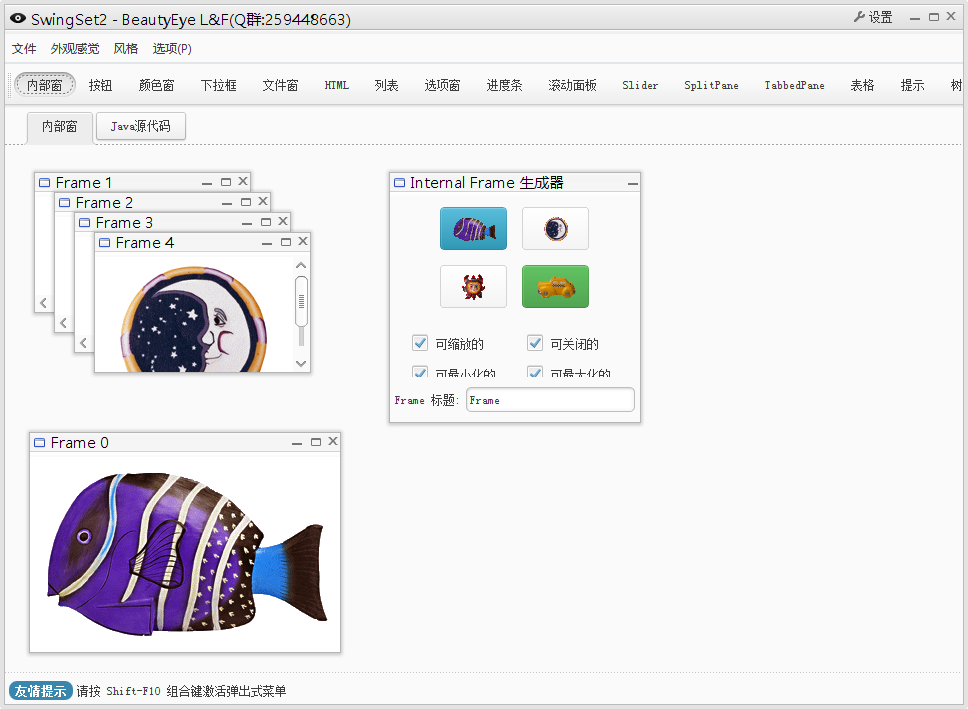Open the Slider demo in toolbar
The image size is (968, 709).
point(640,86)
